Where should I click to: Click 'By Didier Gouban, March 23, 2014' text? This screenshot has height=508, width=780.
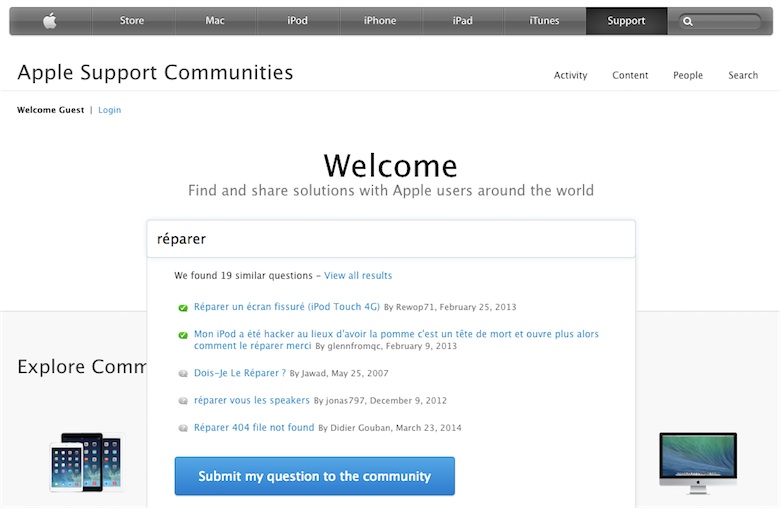click(x=390, y=428)
